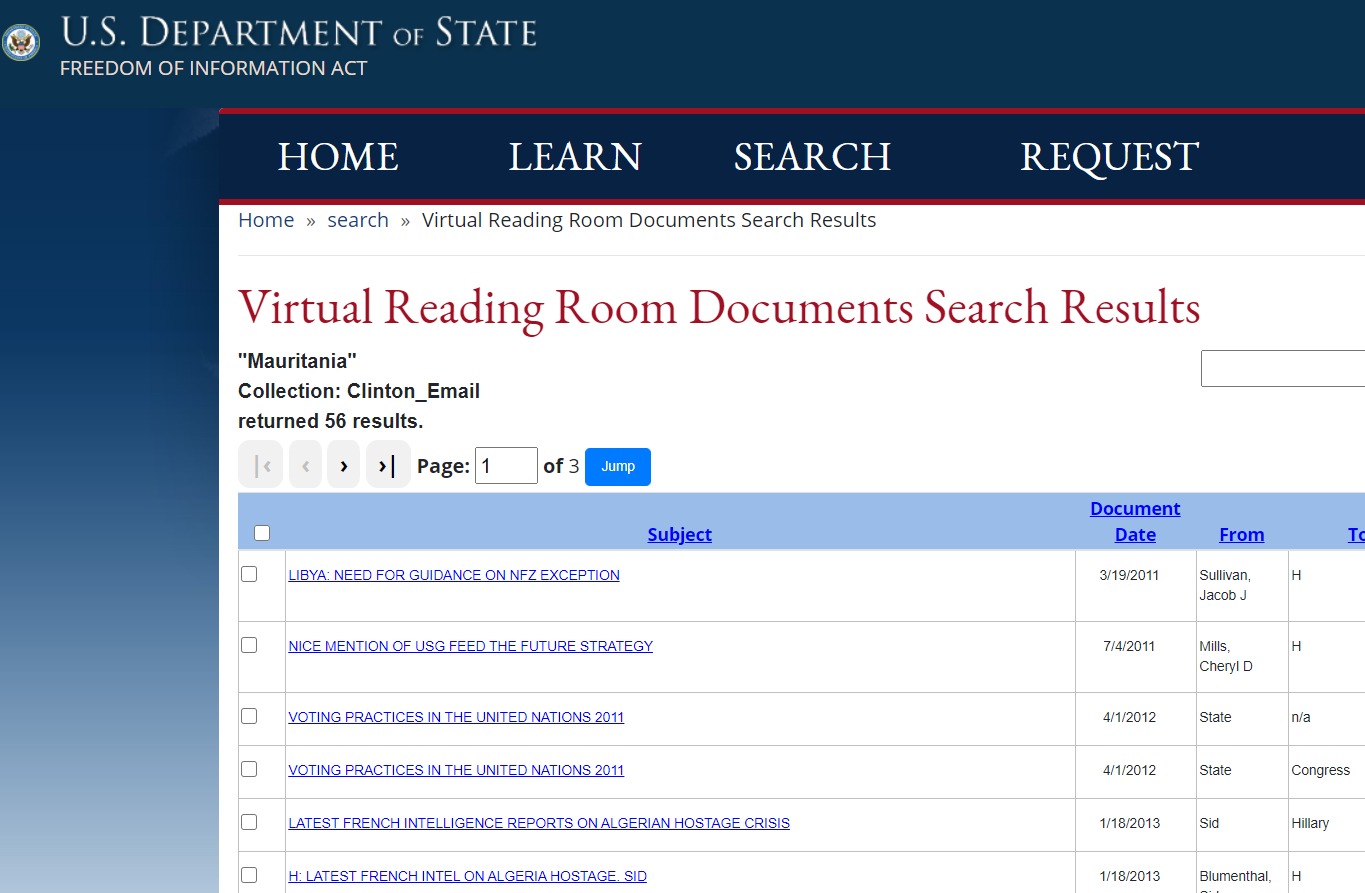The width and height of the screenshot is (1365, 893).
Task: Go to the first results page
Action: pos(261,465)
